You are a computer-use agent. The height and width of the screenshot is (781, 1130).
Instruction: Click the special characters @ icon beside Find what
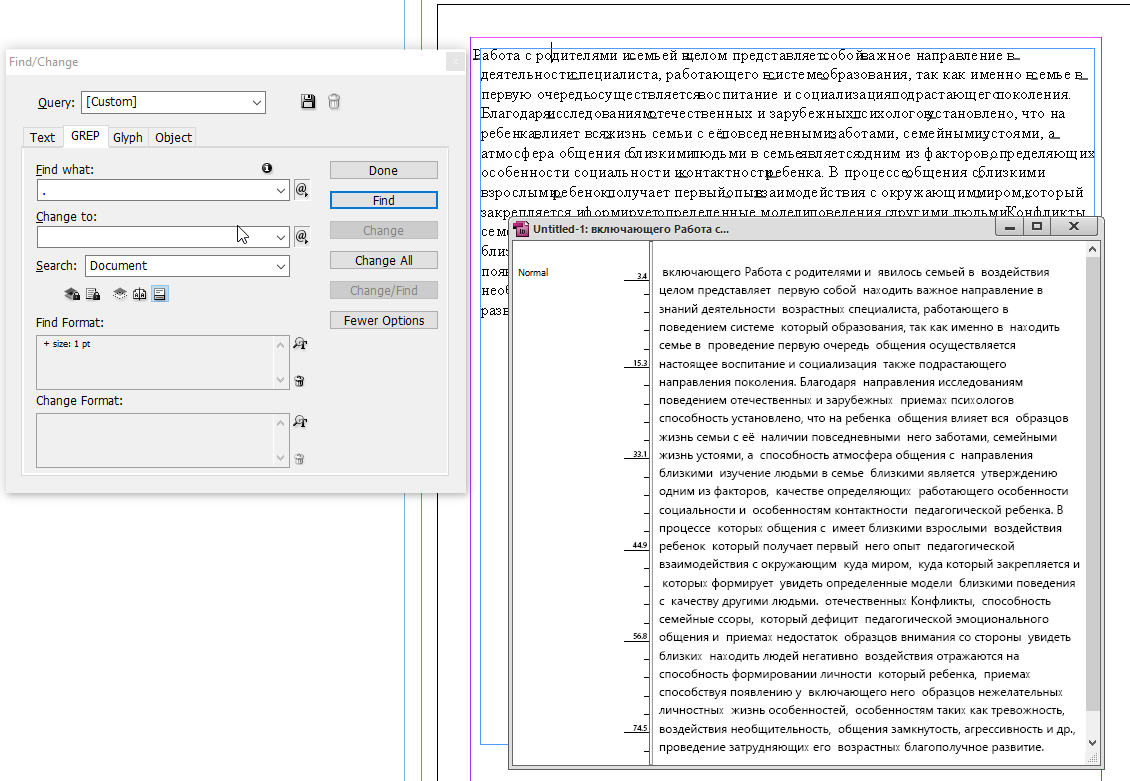(x=301, y=190)
